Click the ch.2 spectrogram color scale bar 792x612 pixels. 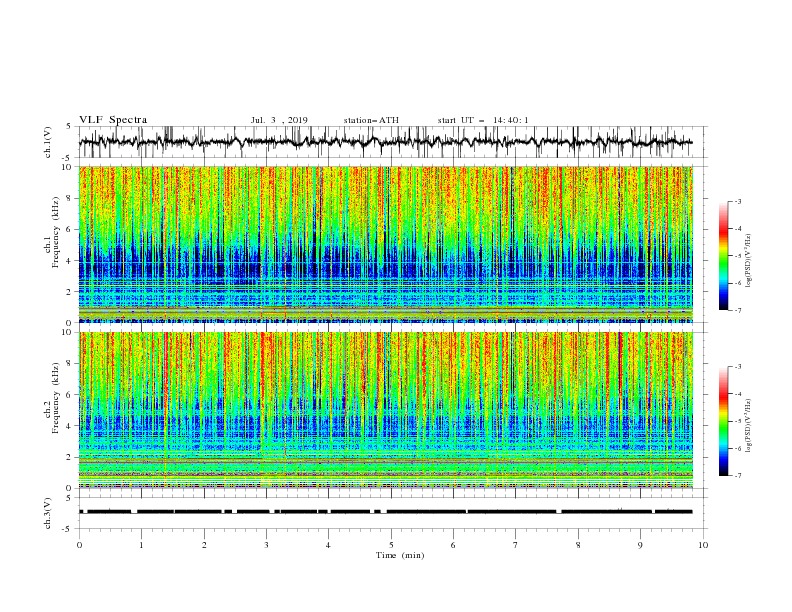[724, 421]
